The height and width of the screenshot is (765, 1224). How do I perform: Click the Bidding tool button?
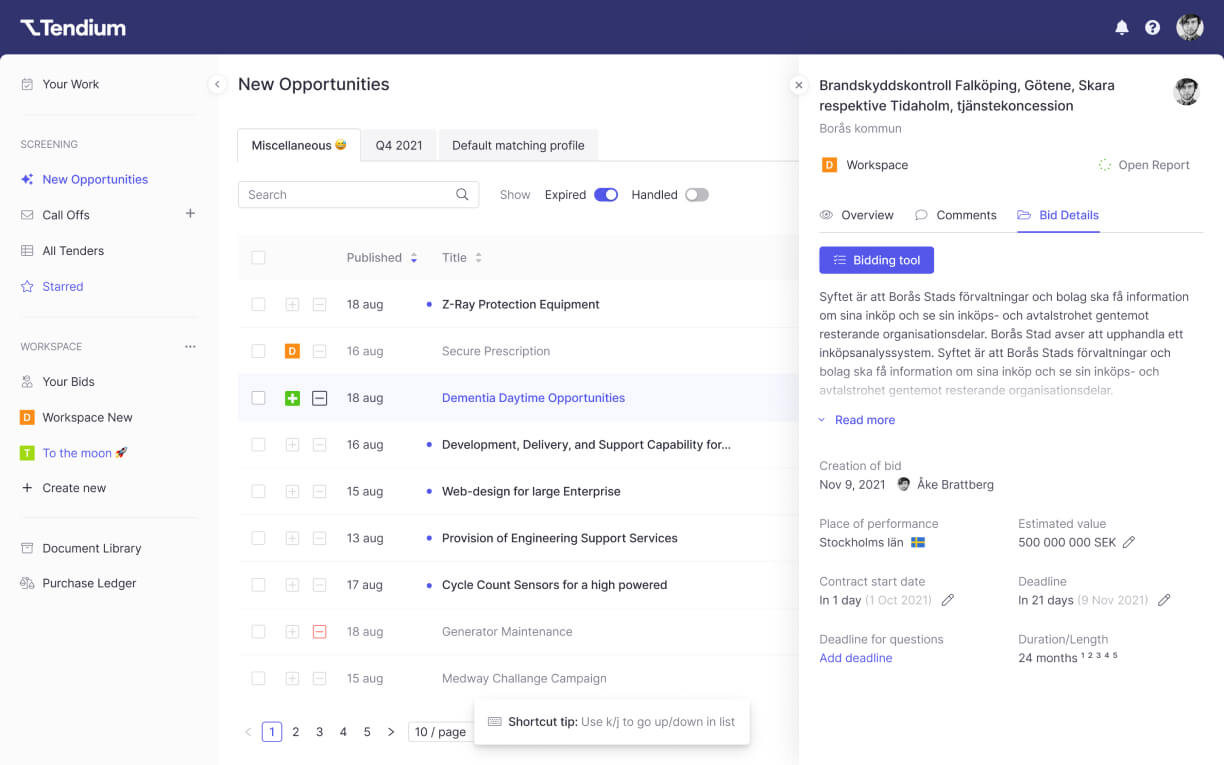(876, 260)
